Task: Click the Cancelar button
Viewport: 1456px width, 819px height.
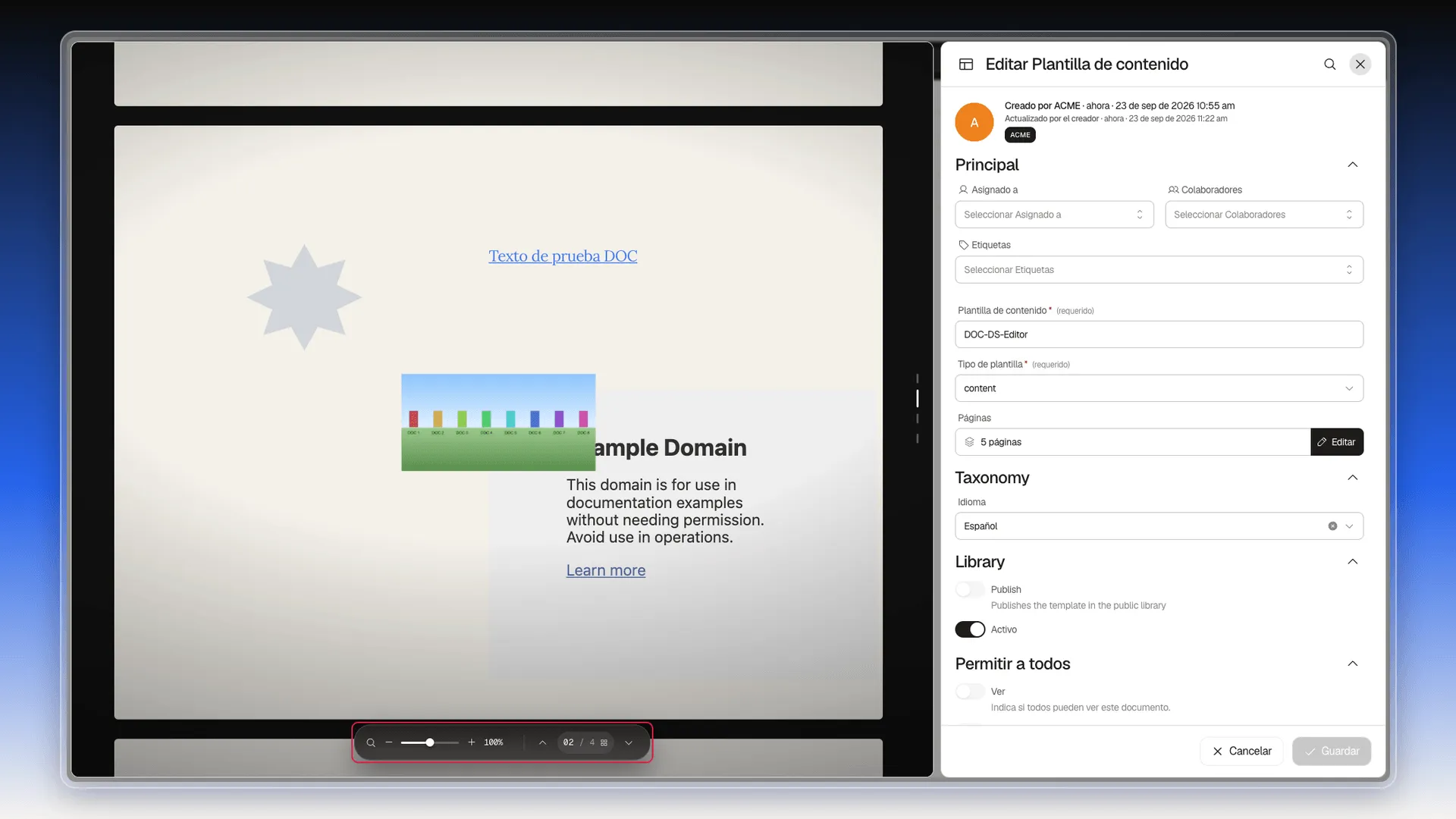Action: 1241,752
